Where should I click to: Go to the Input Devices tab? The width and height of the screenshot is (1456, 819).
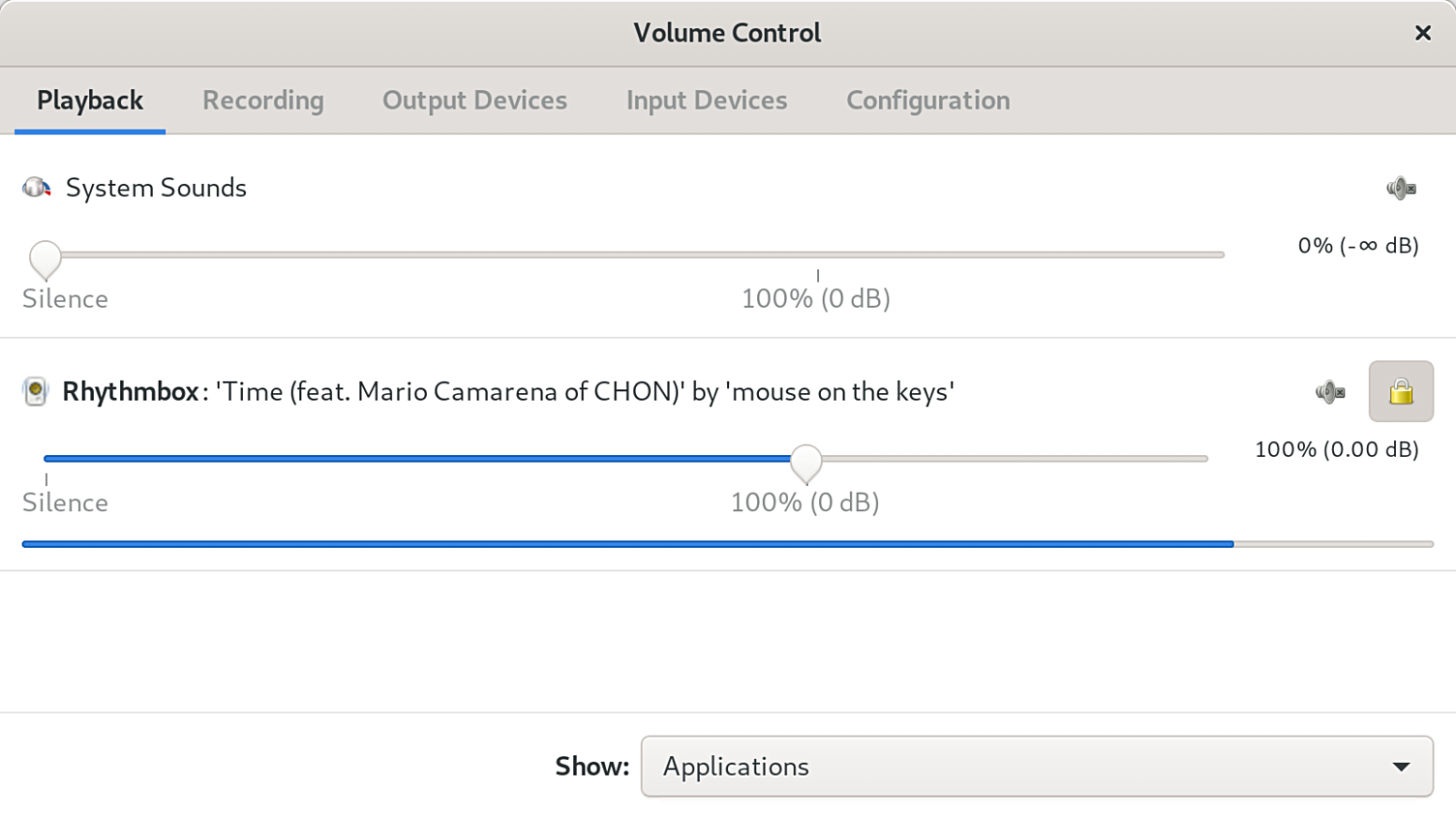[x=706, y=101]
